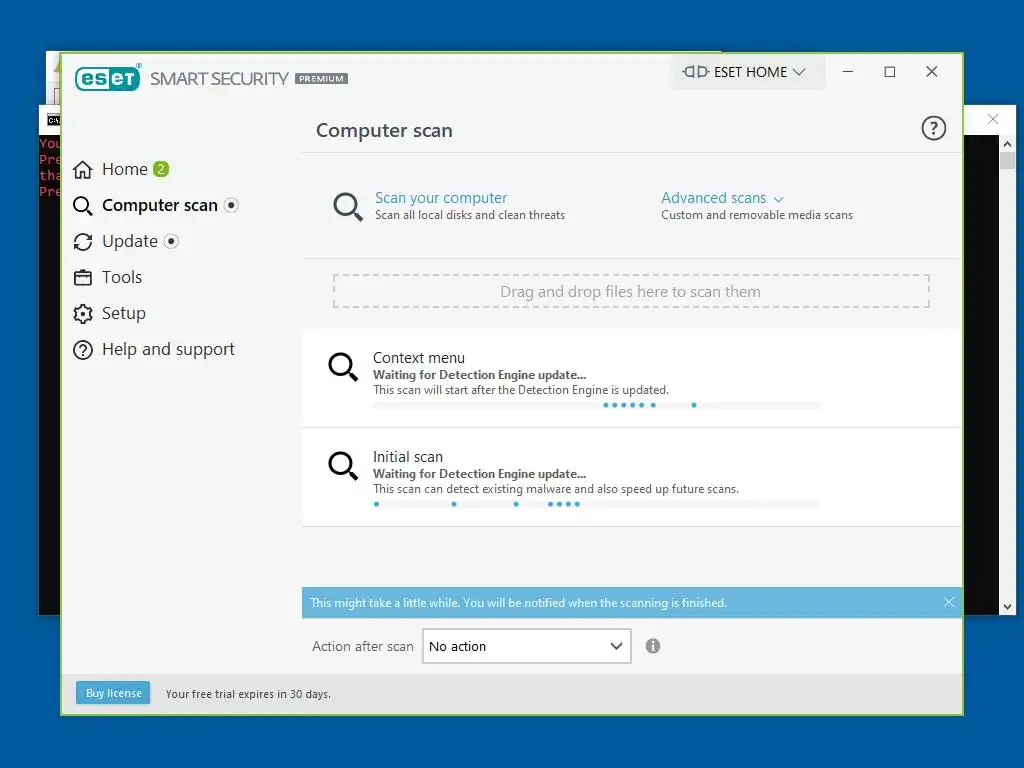The width and height of the screenshot is (1024, 768).
Task: Click the Update refresh arrows icon
Action: pos(83,242)
